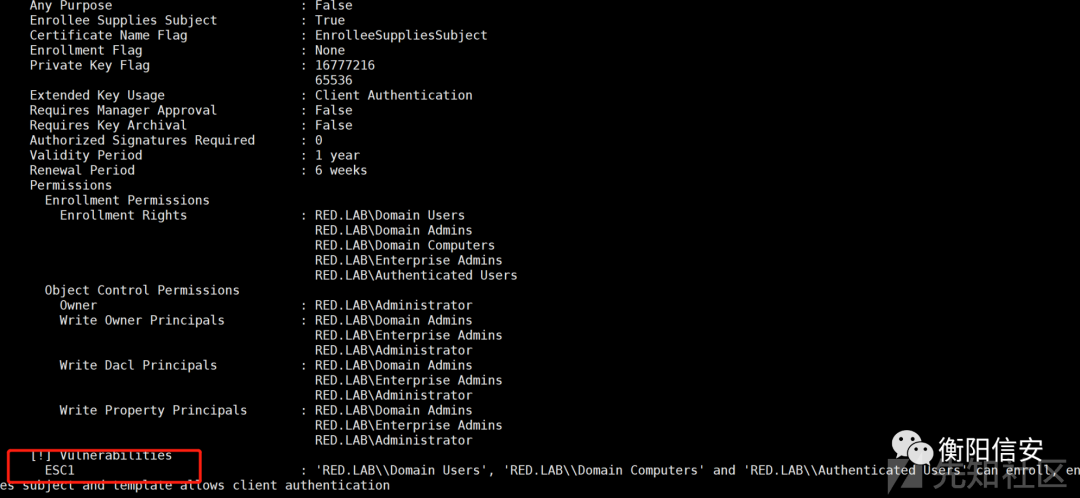Select the Owner RED.LAB\Administrator value
Viewport: 1080px width, 498px height.
coord(393,305)
